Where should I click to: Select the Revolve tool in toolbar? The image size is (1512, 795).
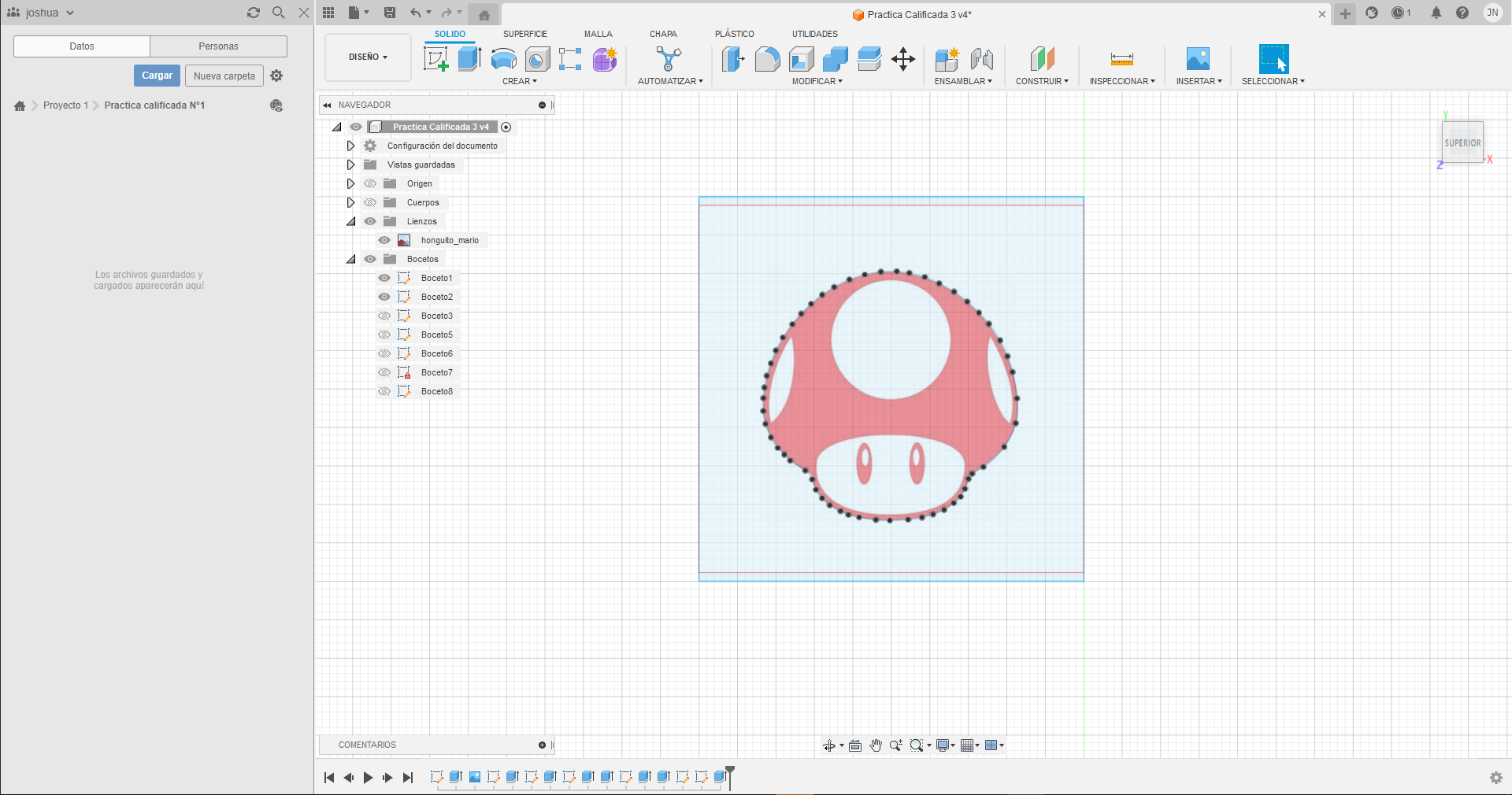click(x=503, y=59)
